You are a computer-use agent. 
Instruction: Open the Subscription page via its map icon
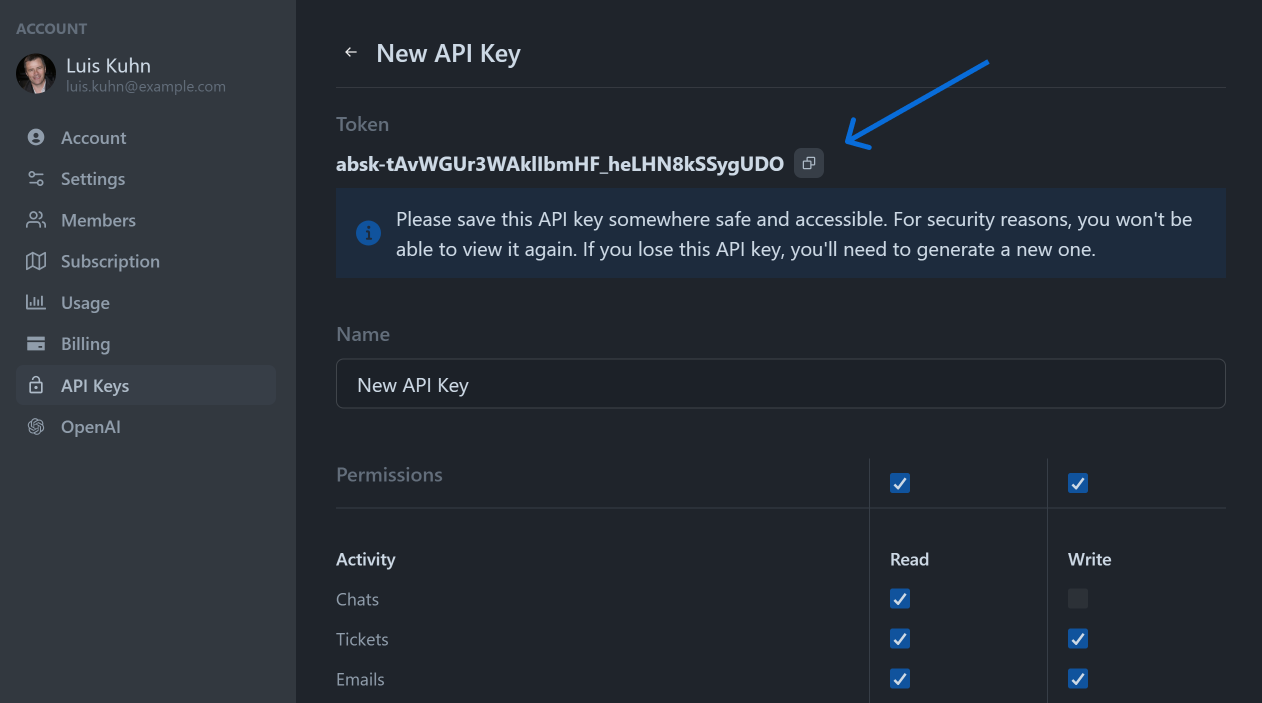tap(36, 261)
